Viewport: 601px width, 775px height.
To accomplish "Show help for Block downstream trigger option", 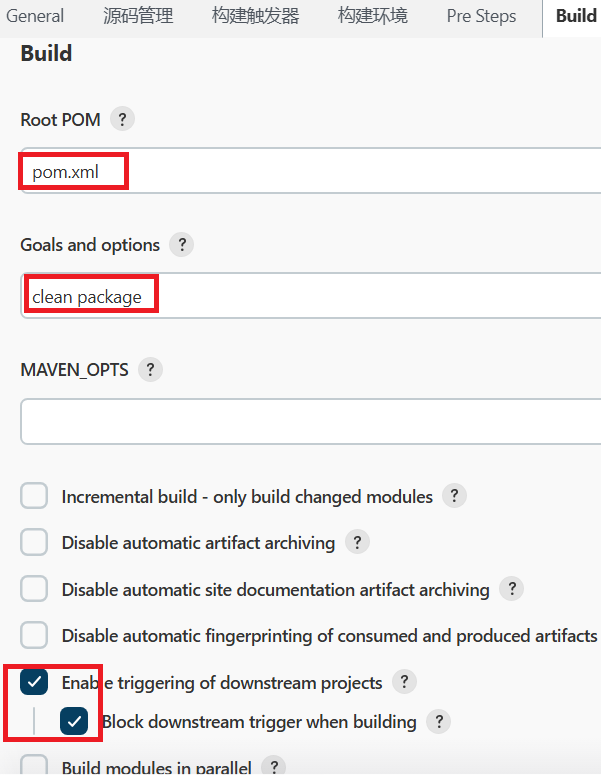I will point(438,721).
